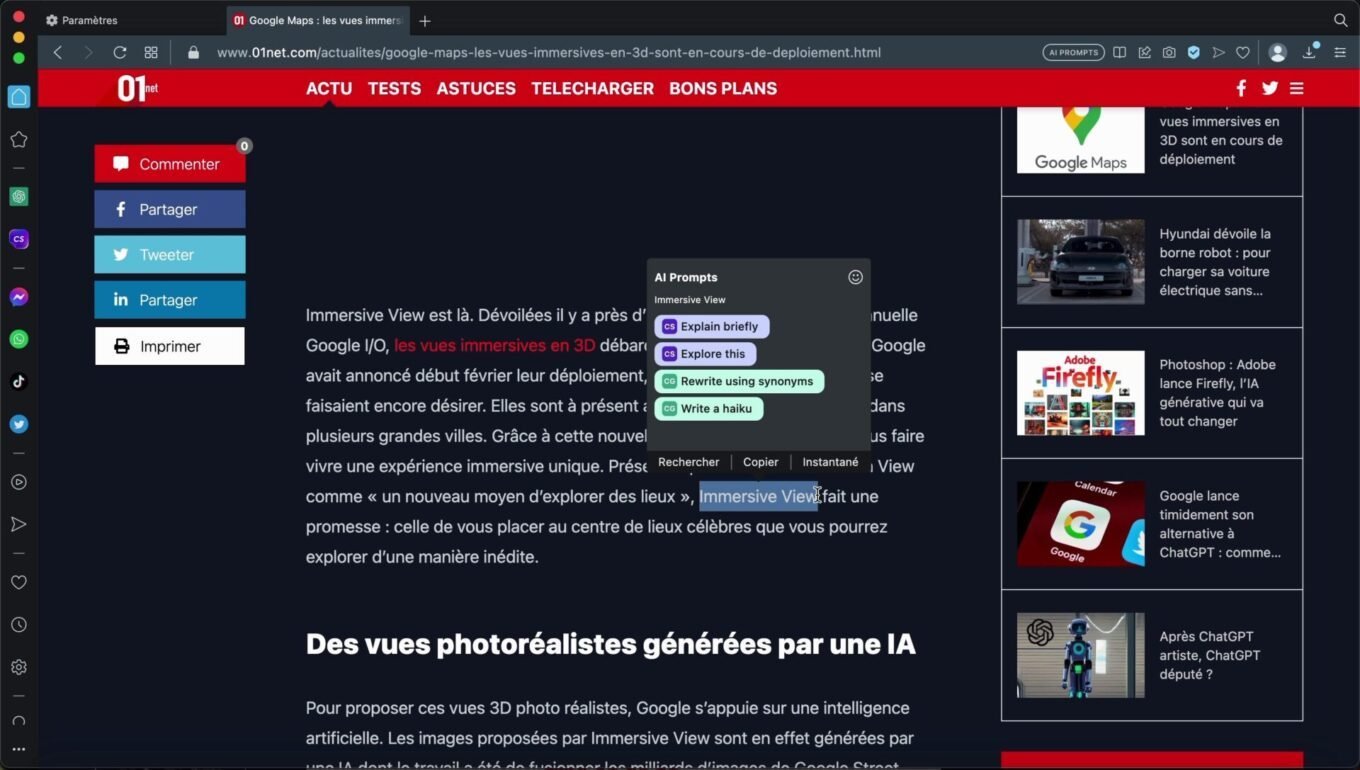Screen dimensions: 1360x770
Task: Open the reader mode book icon
Action: click(1120, 52)
